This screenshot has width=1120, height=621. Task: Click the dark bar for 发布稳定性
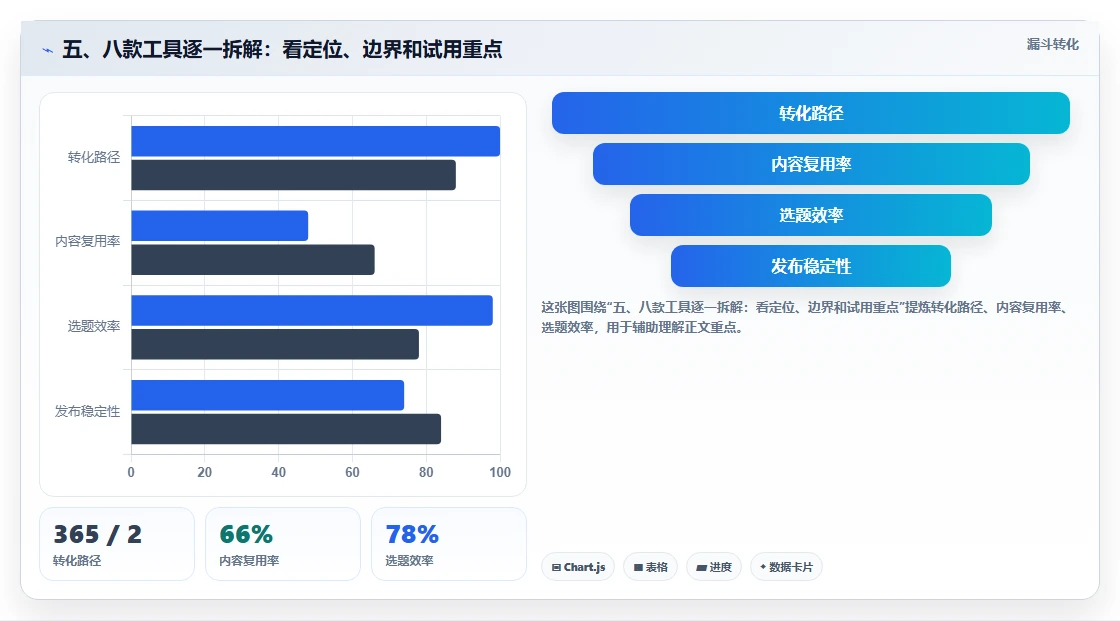(286, 429)
